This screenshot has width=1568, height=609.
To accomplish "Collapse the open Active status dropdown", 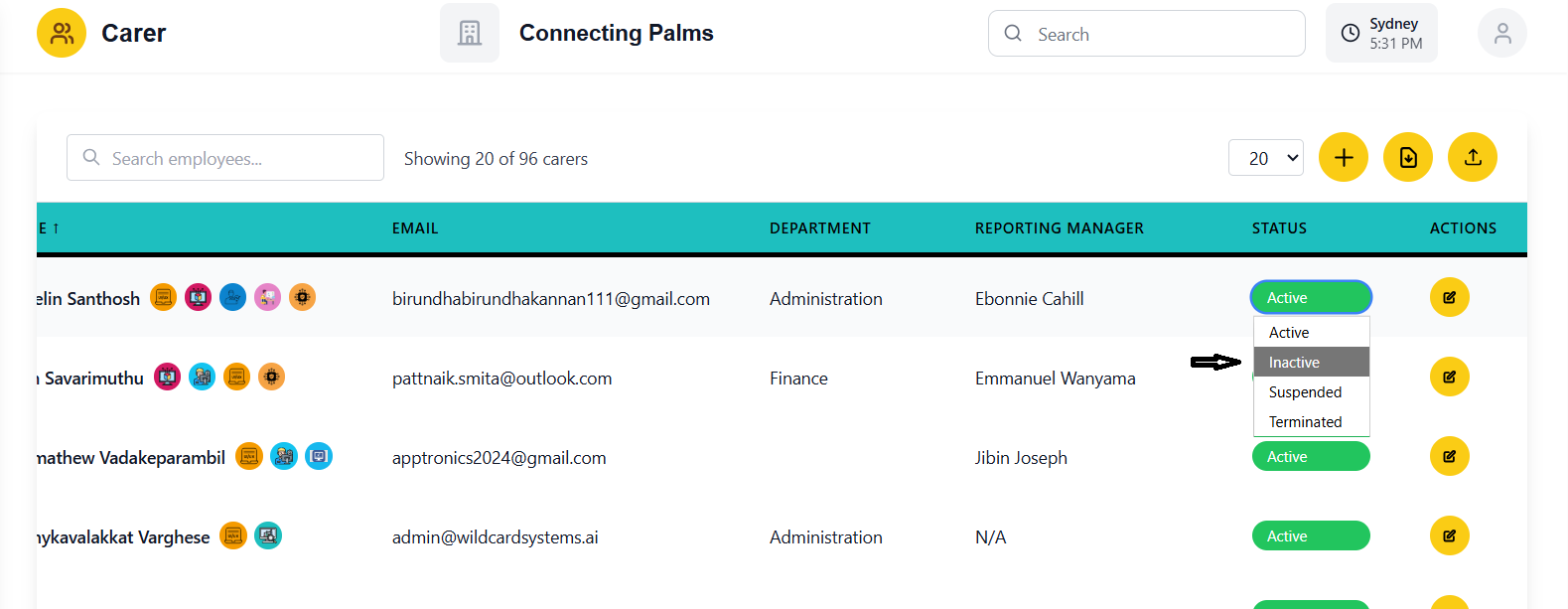I will click(1311, 297).
